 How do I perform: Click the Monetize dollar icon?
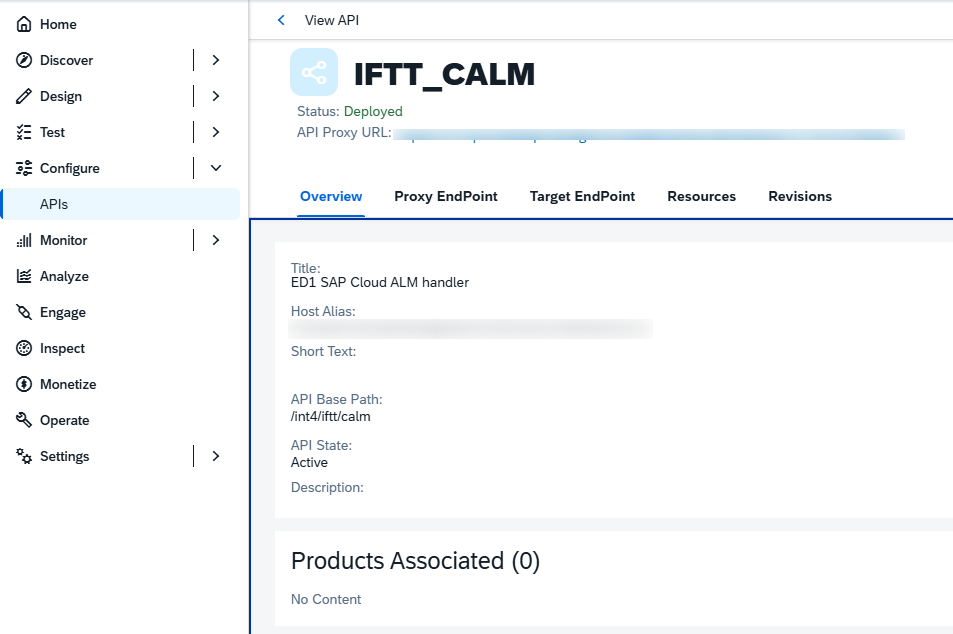click(x=24, y=384)
